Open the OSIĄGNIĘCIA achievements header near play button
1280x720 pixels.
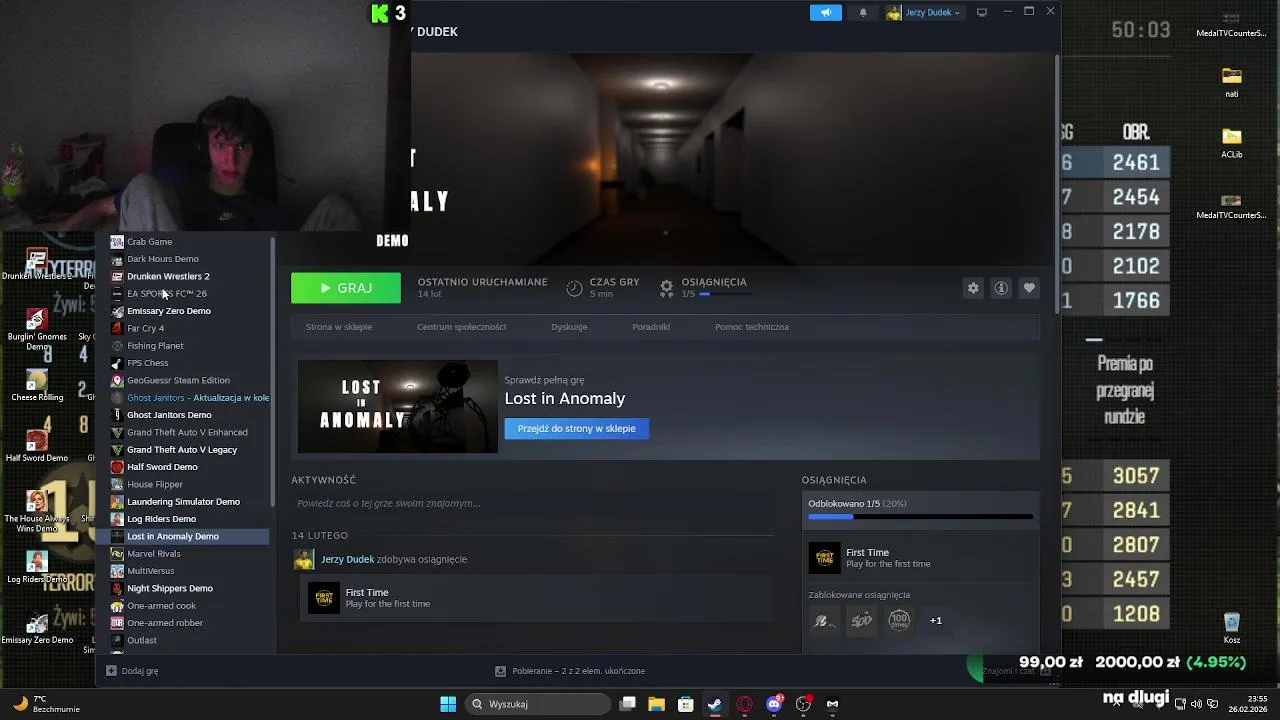coord(714,282)
